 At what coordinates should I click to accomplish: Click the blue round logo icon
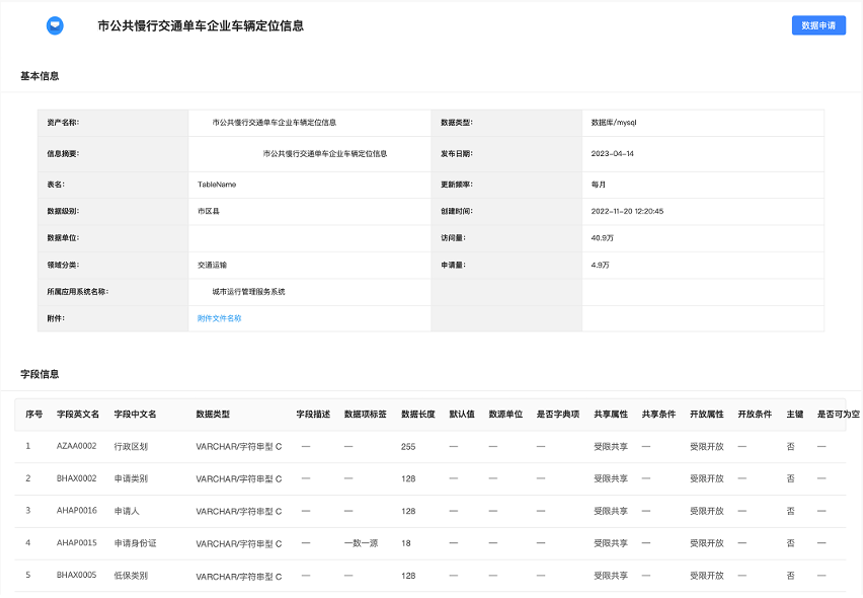[x=55, y=25]
